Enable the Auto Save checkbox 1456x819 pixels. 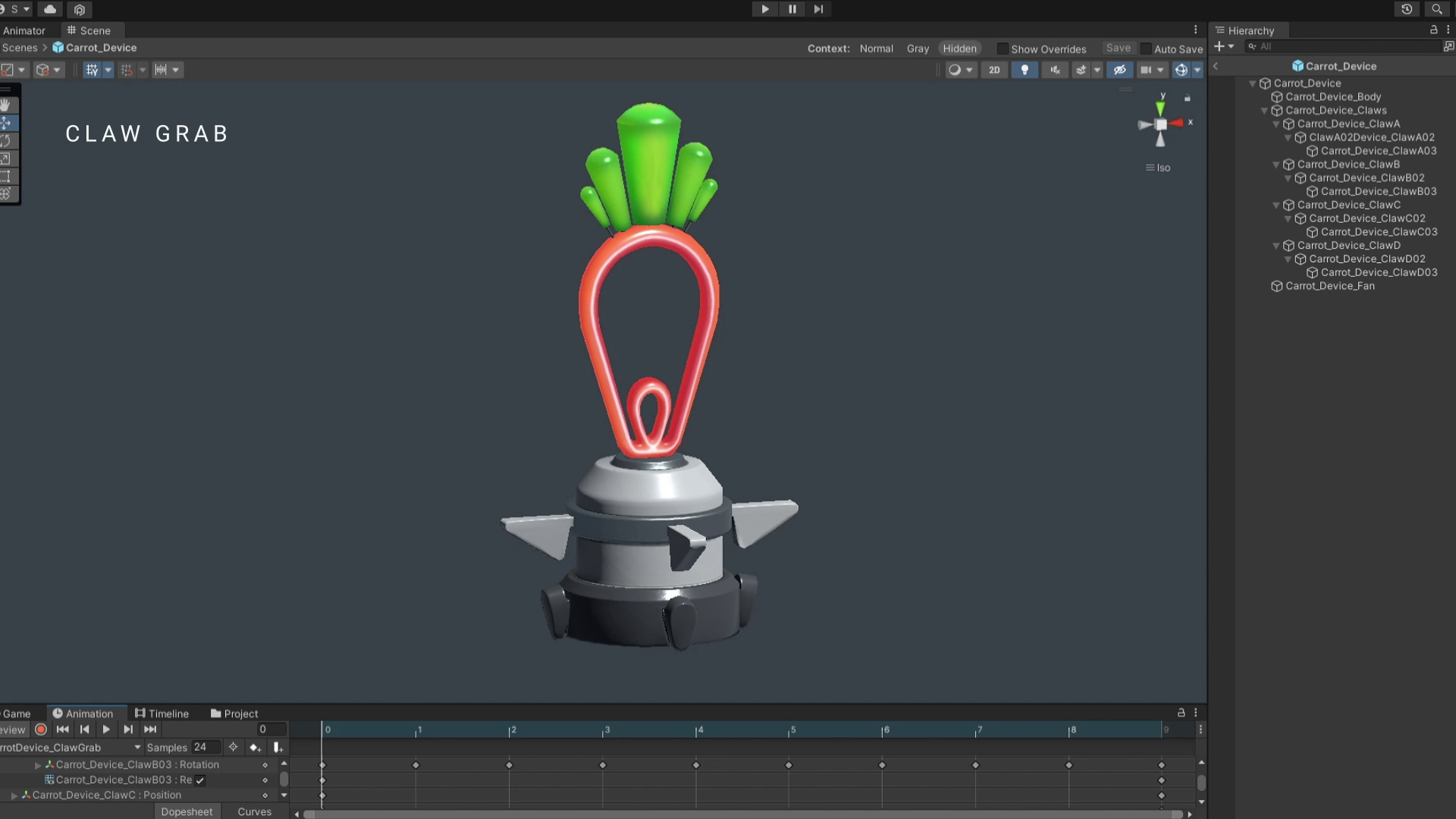tap(1146, 49)
